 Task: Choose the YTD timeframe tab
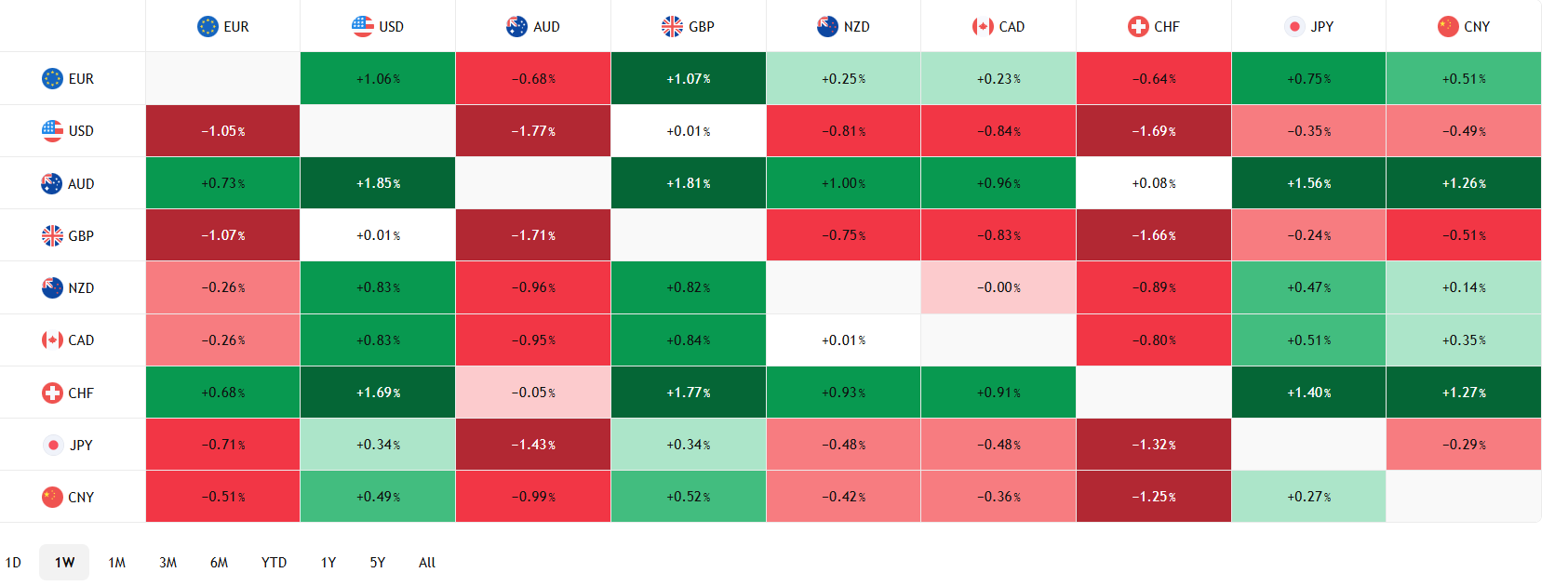274,562
